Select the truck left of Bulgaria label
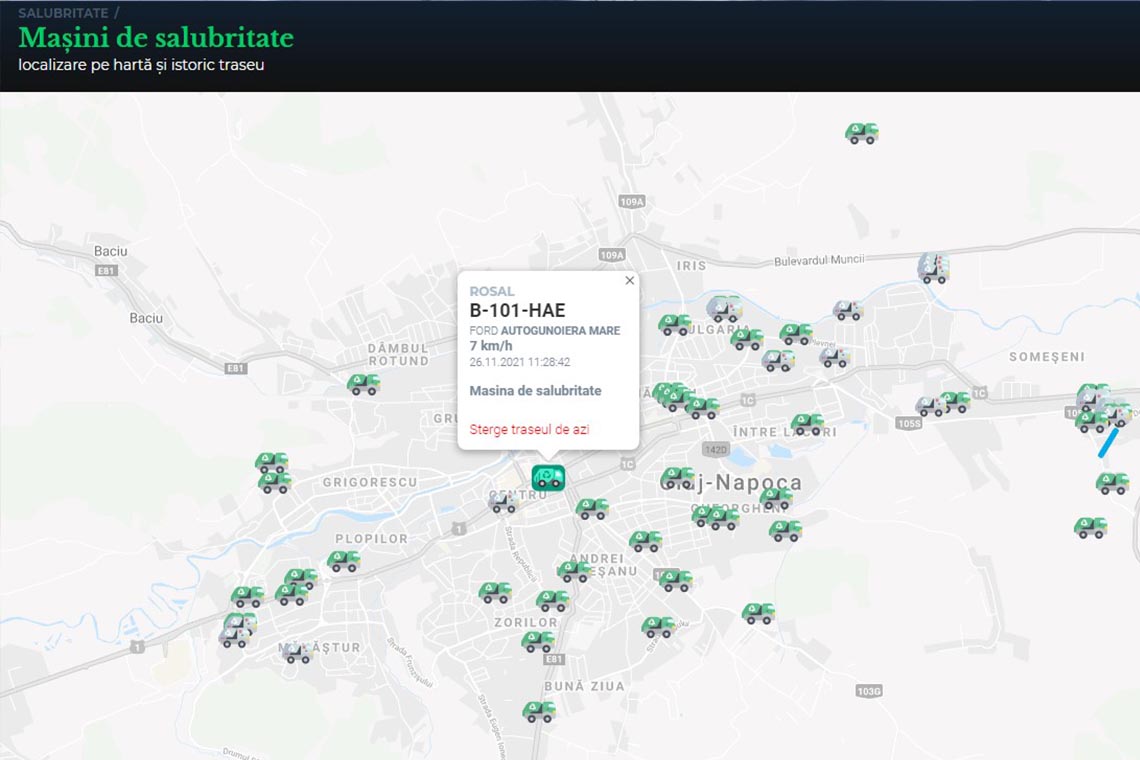 tap(675, 324)
